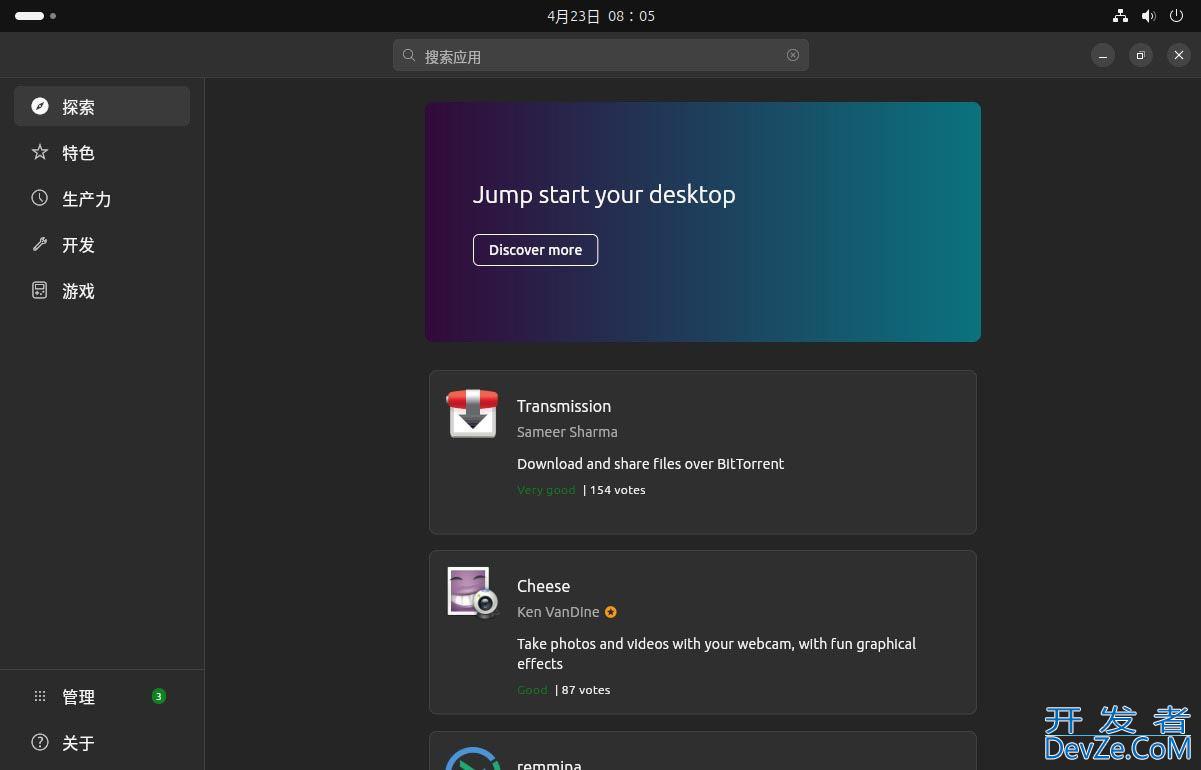Clear the search field with the X icon

793,55
